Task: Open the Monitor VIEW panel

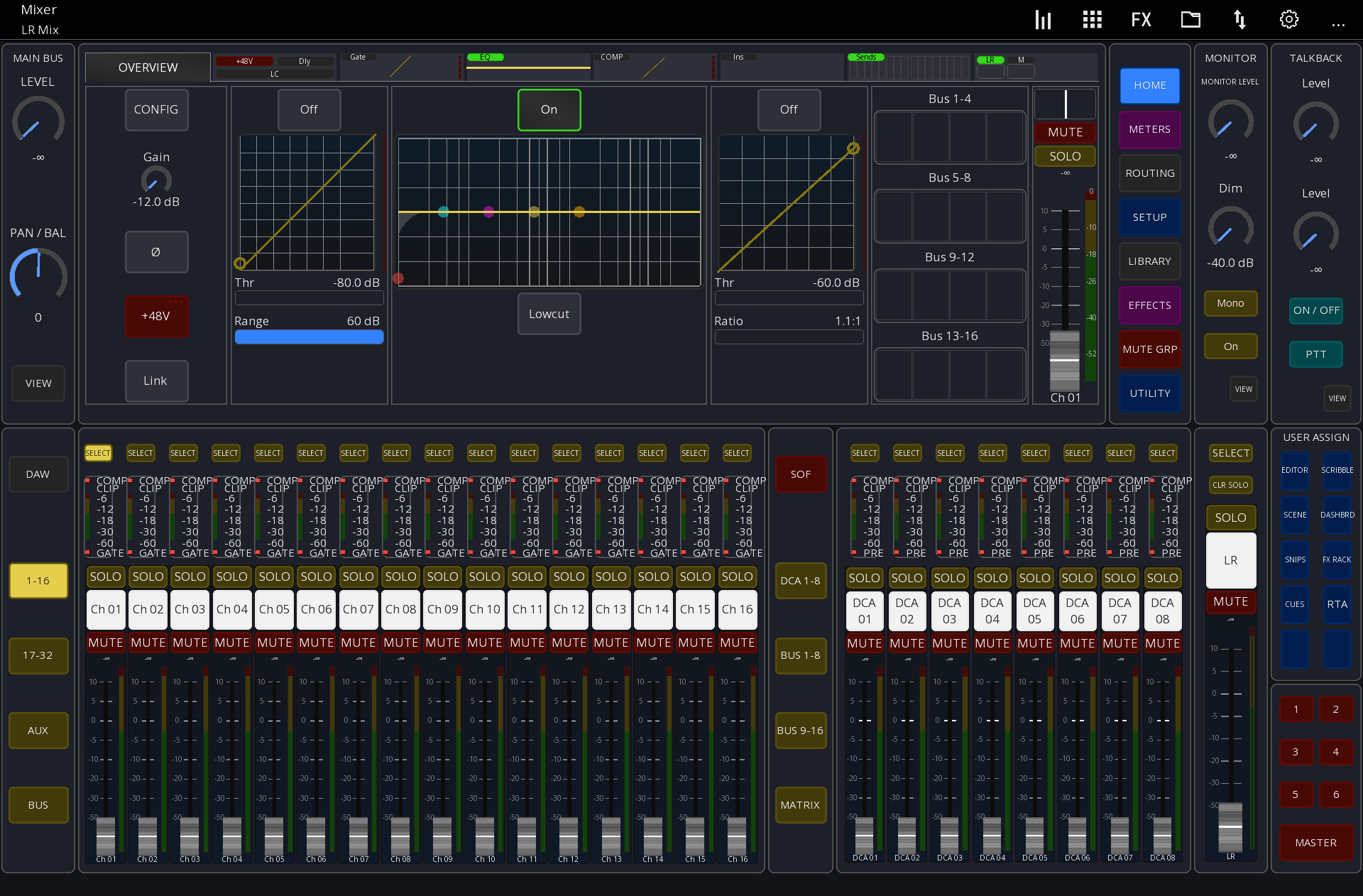Action: [1243, 388]
